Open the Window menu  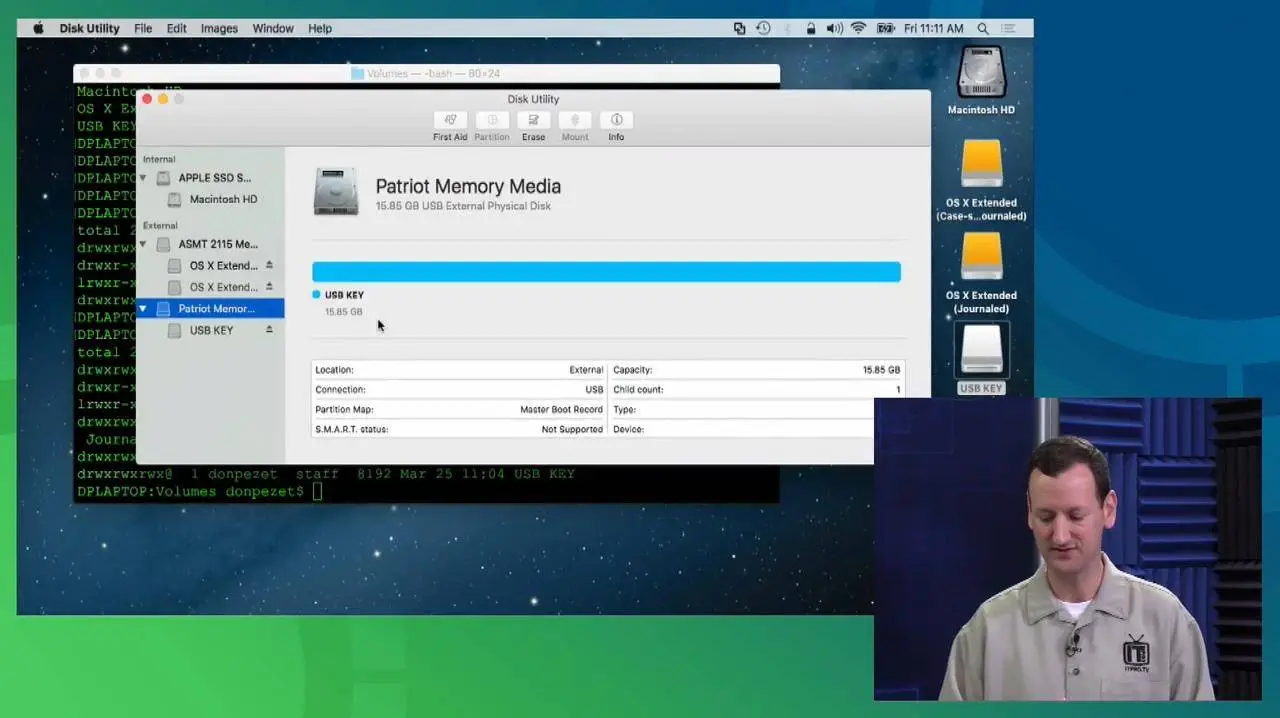tap(273, 28)
